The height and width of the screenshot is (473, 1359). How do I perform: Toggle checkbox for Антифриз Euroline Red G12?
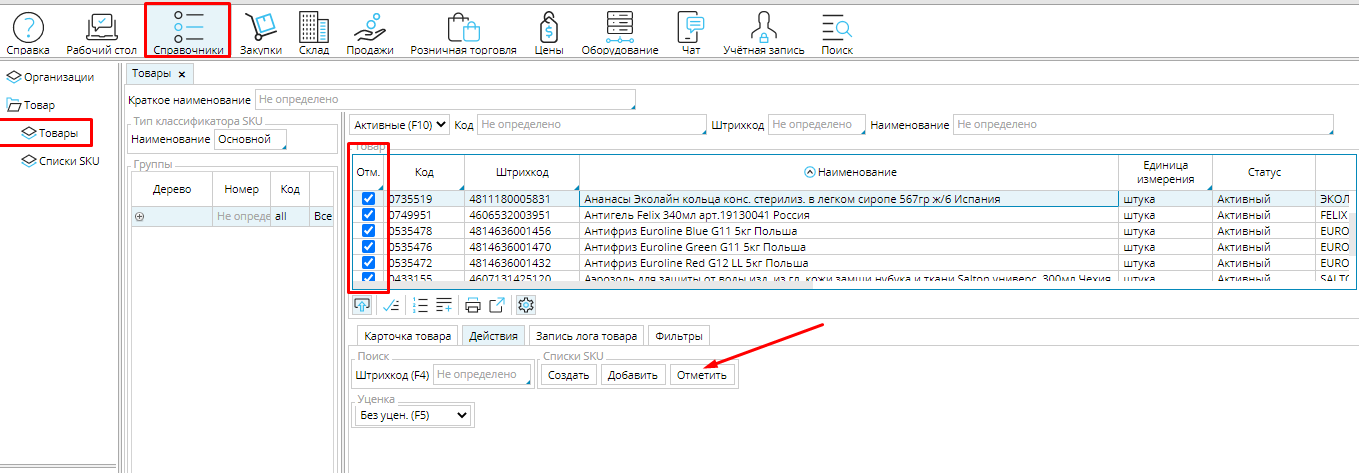(368, 263)
